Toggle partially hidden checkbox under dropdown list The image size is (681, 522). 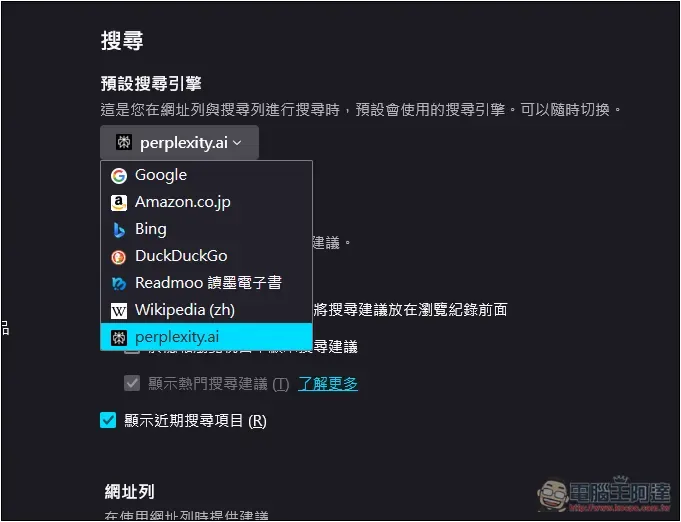click(x=132, y=350)
